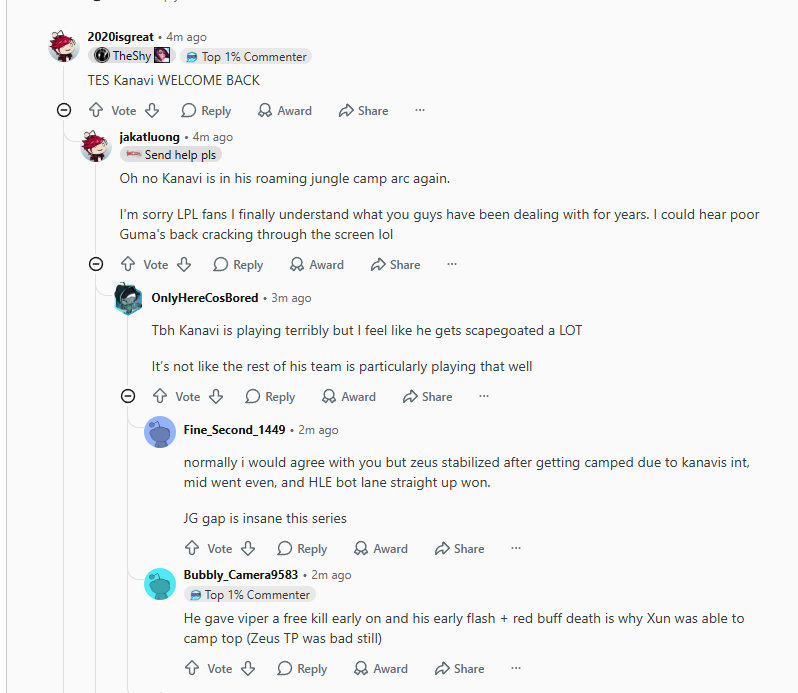Collapse 2020isgreat's comment thread
798x693 pixels.
pyautogui.click(x=64, y=110)
